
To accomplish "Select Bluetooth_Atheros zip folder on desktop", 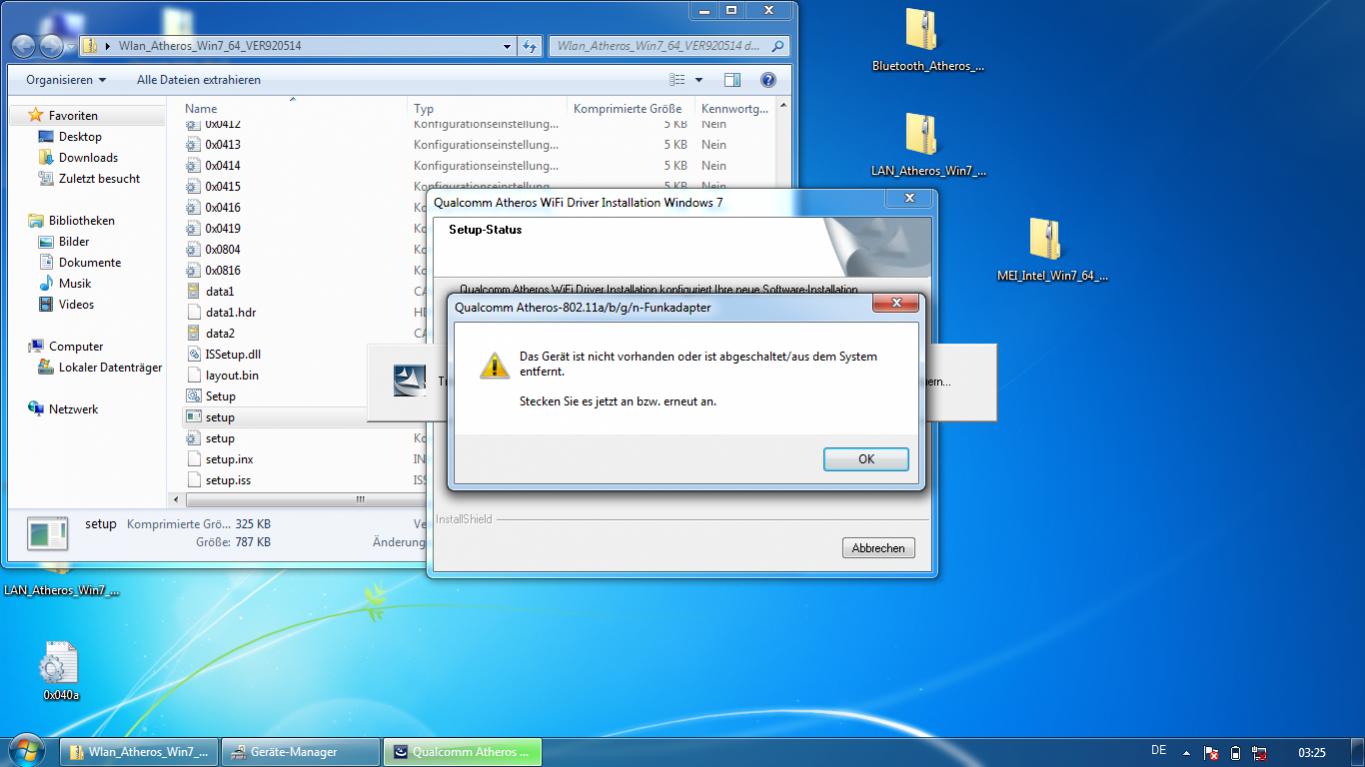I will coord(927,42).
